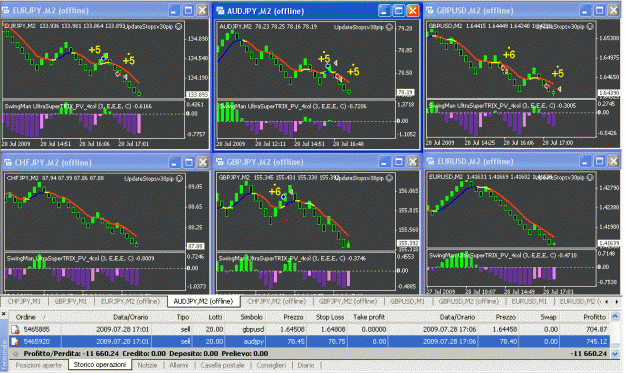The height and width of the screenshot is (373, 625).
Task: Click the expert advisor smiley on EURUSD chart
Action: 590,178
